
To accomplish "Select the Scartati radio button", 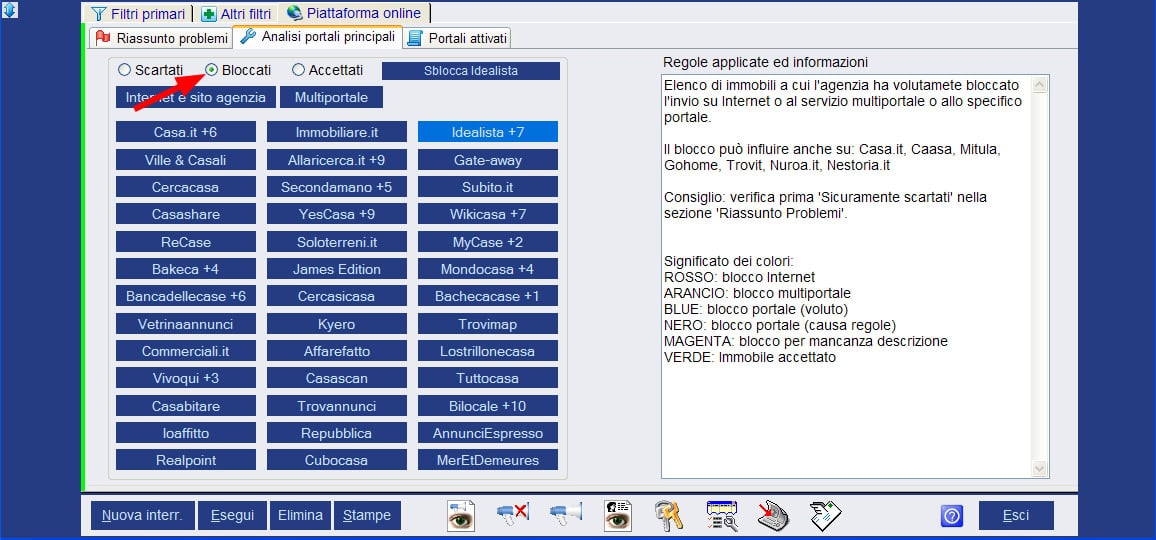I will (124, 70).
